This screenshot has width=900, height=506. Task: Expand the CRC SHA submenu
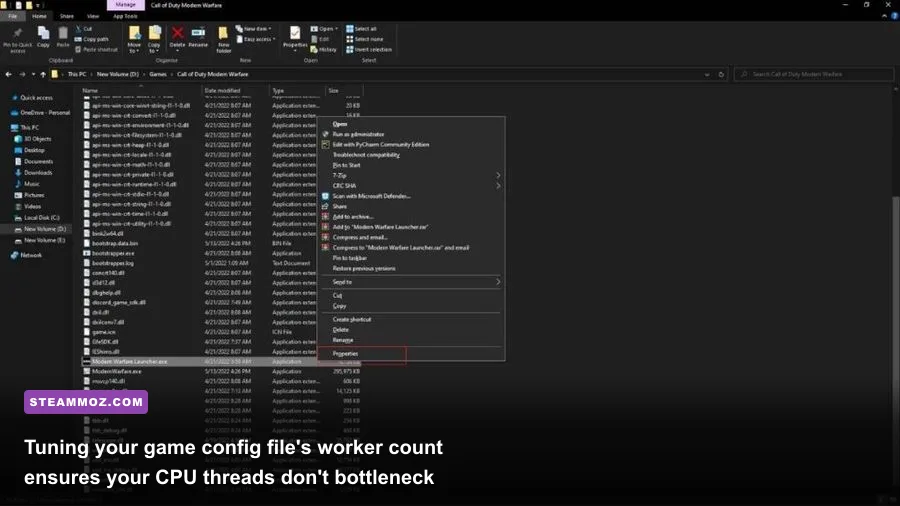coord(411,186)
